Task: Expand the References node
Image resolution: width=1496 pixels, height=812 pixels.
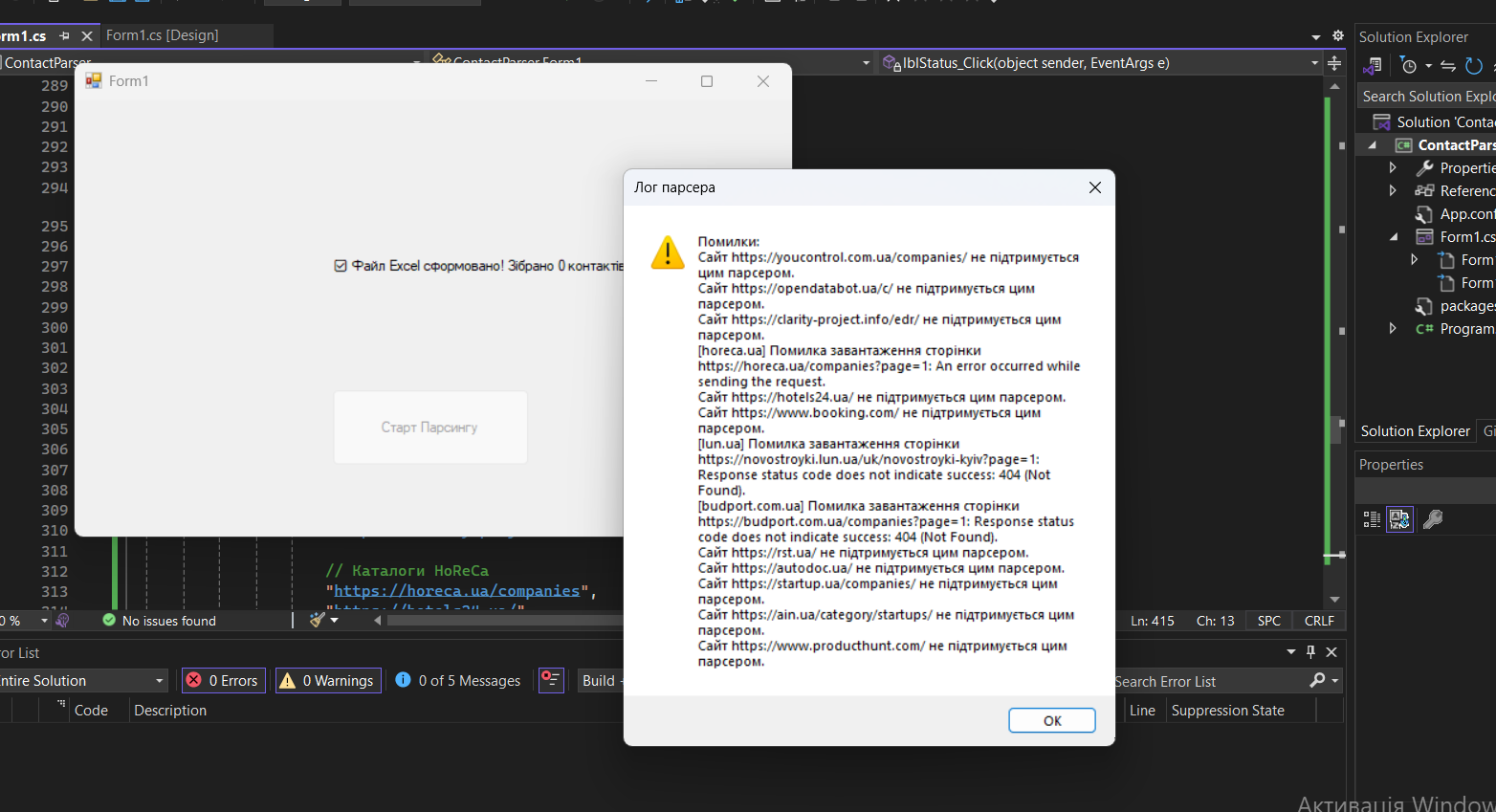Action: coord(1393,191)
